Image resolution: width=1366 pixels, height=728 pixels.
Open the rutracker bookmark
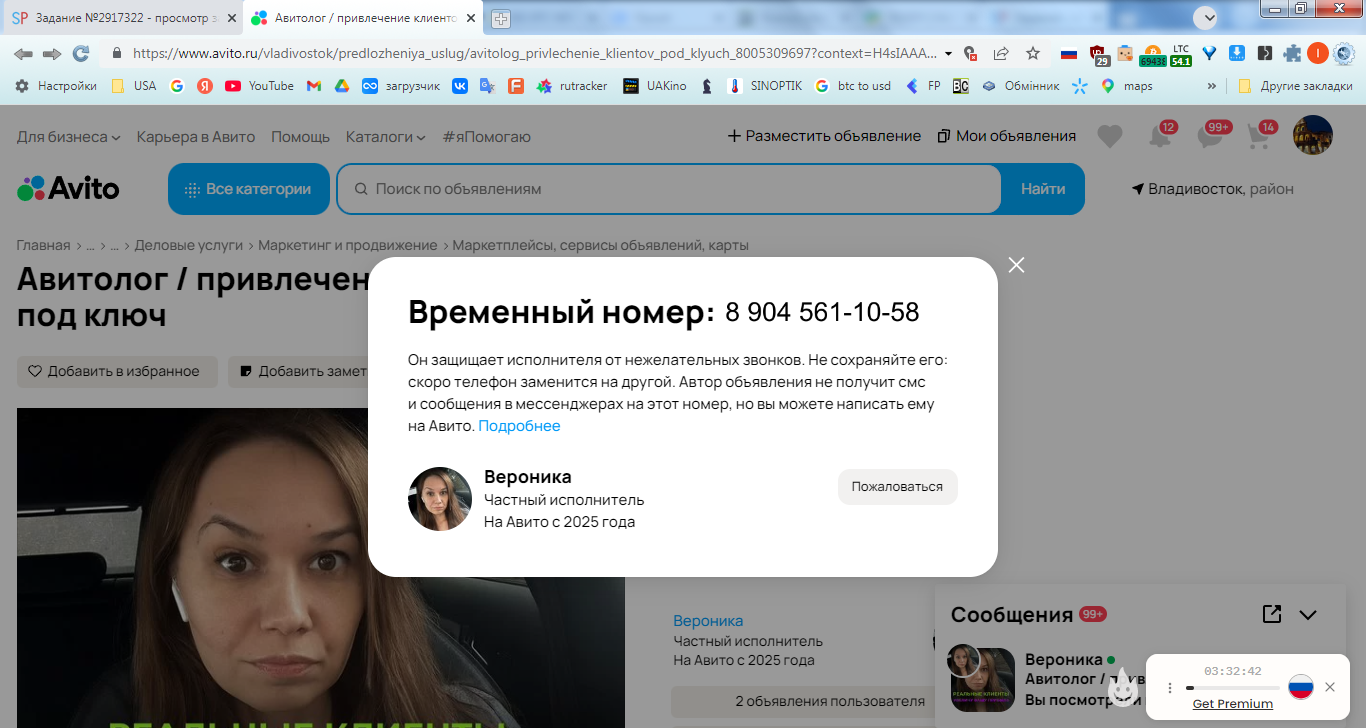coord(572,86)
